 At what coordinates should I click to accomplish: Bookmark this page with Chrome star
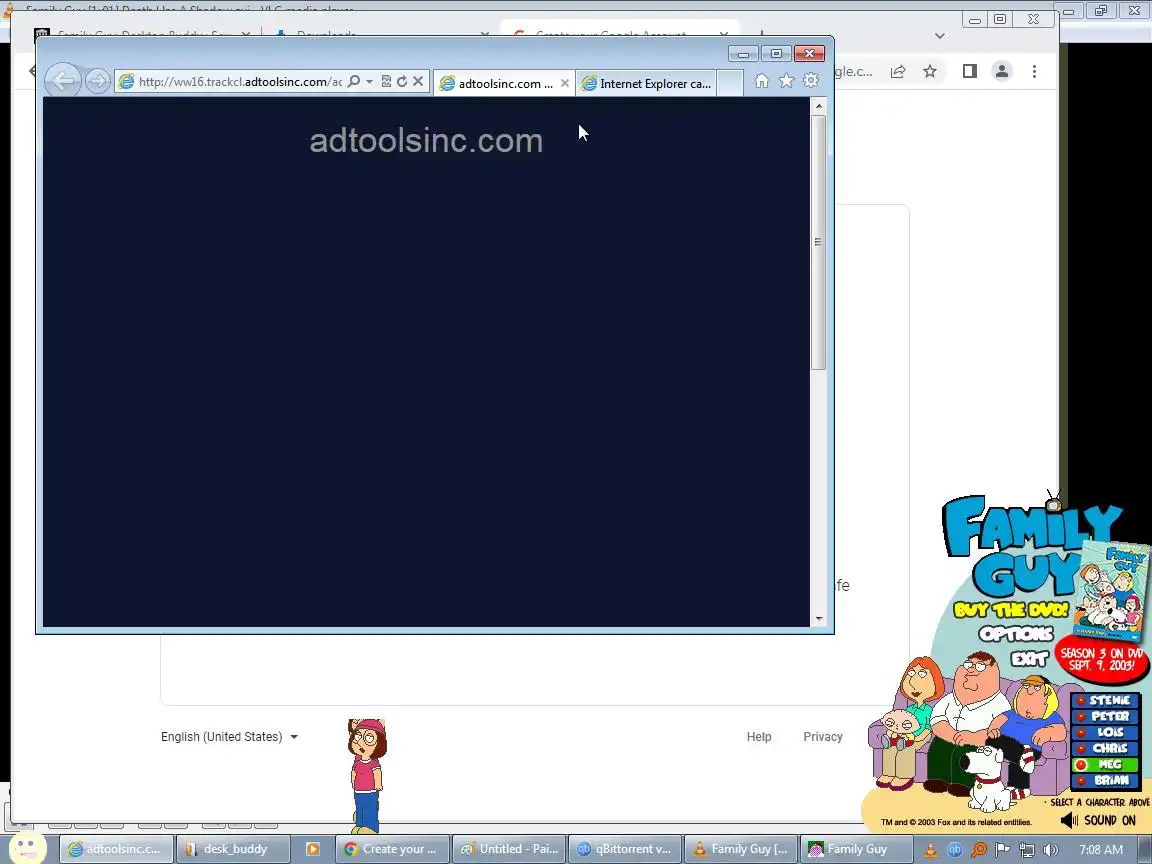tap(930, 71)
